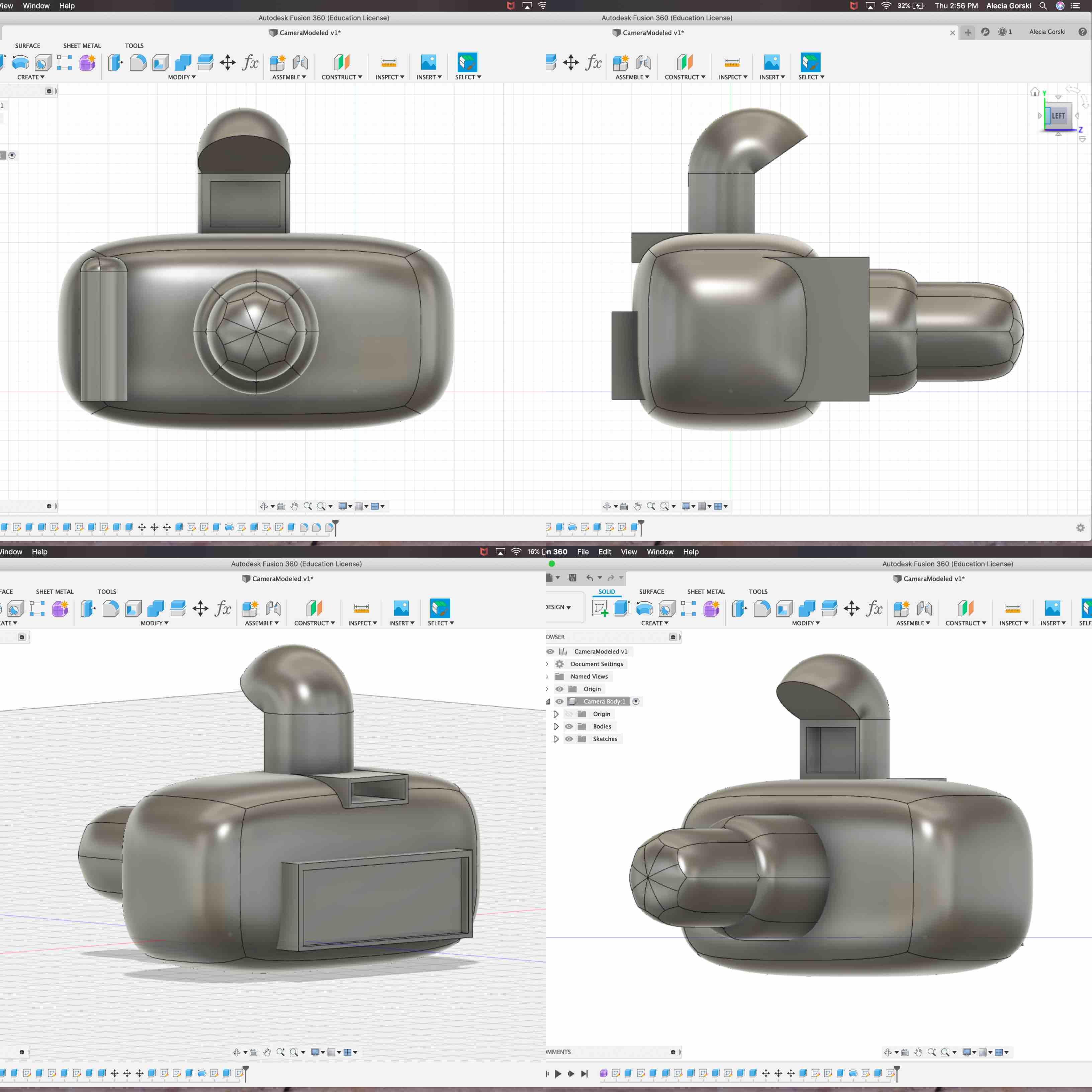Viewport: 1092px width, 1092px height.
Task: Click New Component icon in bottom-right window
Action: coord(902,608)
